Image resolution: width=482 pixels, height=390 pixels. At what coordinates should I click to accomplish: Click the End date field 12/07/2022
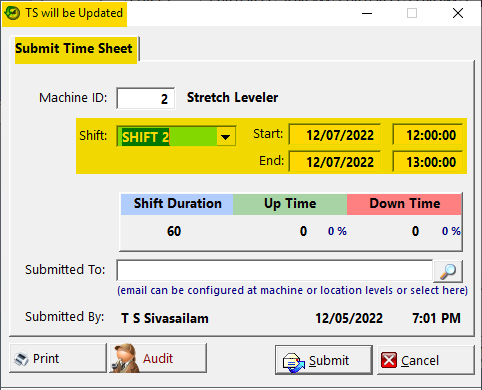(x=335, y=162)
